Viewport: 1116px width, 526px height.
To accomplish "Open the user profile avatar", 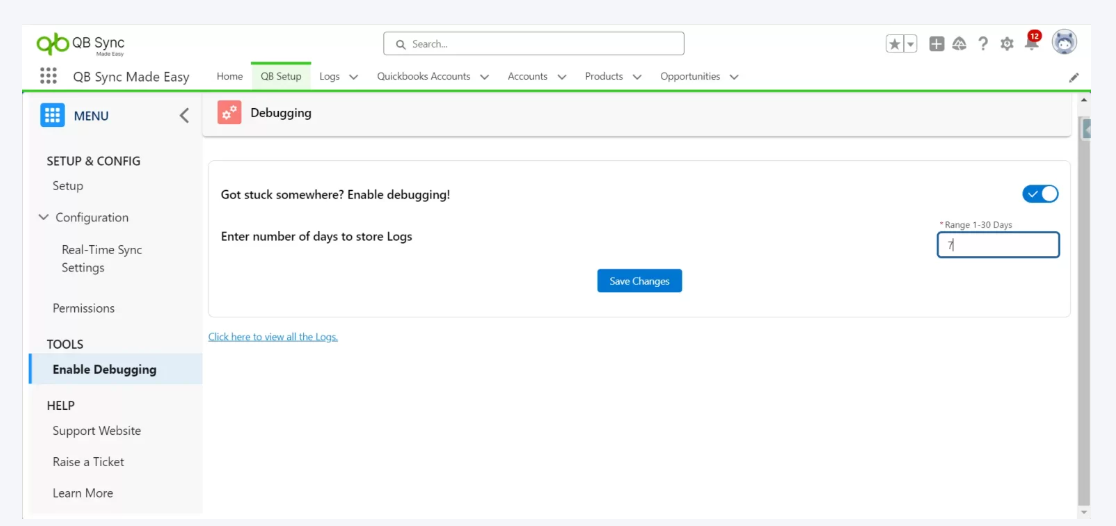I will 1064,42.
